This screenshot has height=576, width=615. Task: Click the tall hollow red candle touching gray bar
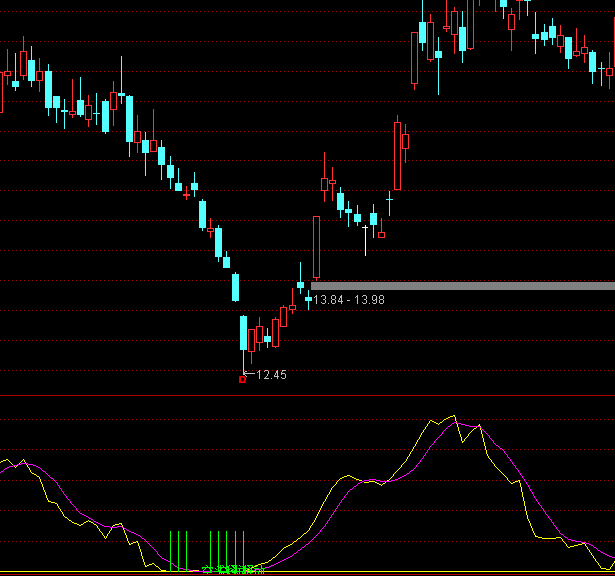coord(316,247)
